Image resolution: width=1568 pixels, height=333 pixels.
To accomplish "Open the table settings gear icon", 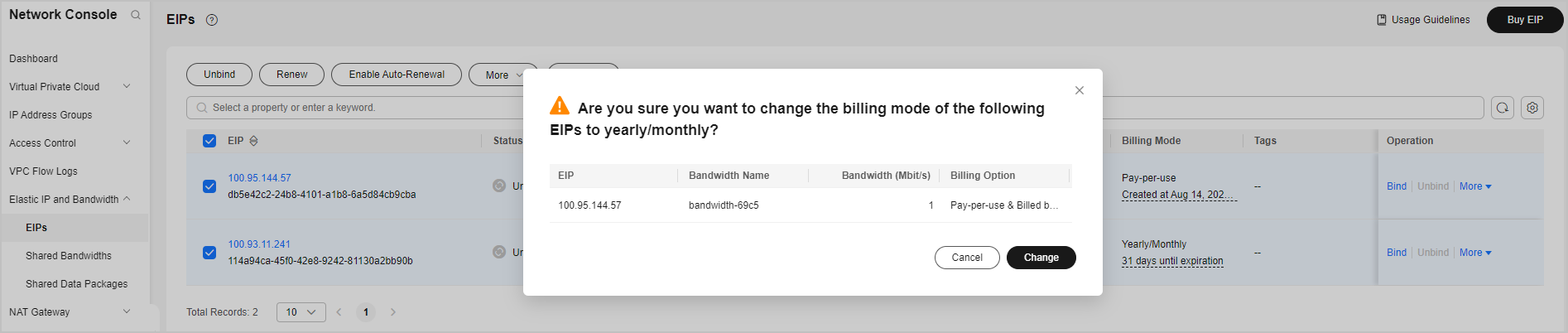I will 1532,108.
